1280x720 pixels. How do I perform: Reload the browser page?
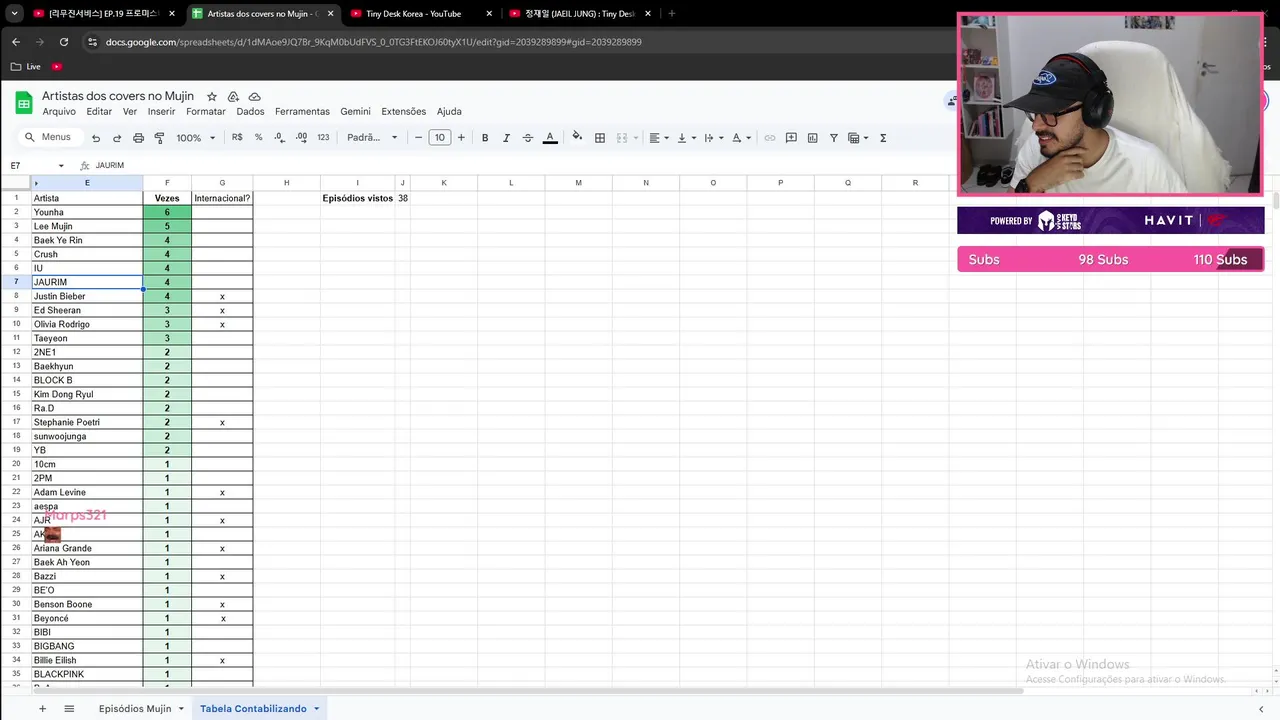point(64,42)
